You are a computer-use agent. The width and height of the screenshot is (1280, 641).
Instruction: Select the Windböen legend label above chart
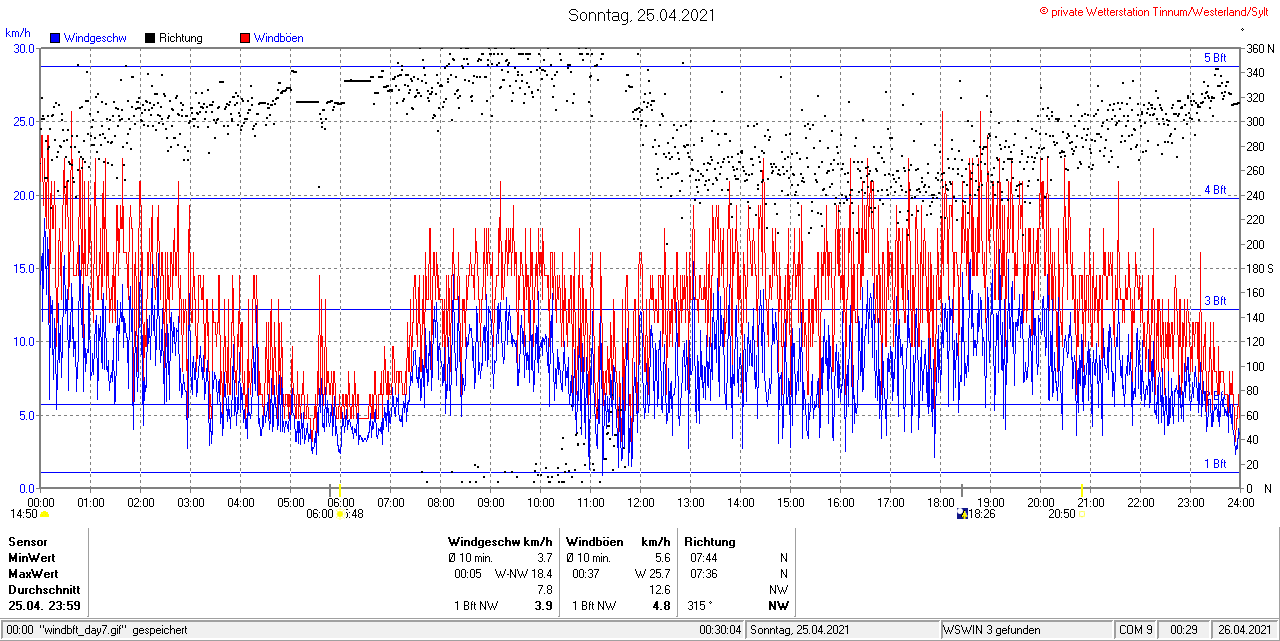278,38
